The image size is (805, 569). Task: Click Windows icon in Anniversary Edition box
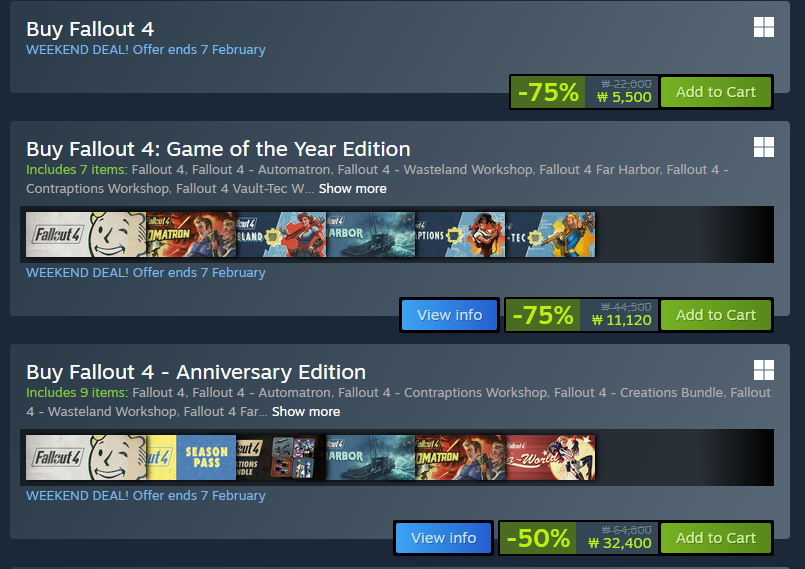[x=764, y=370]
